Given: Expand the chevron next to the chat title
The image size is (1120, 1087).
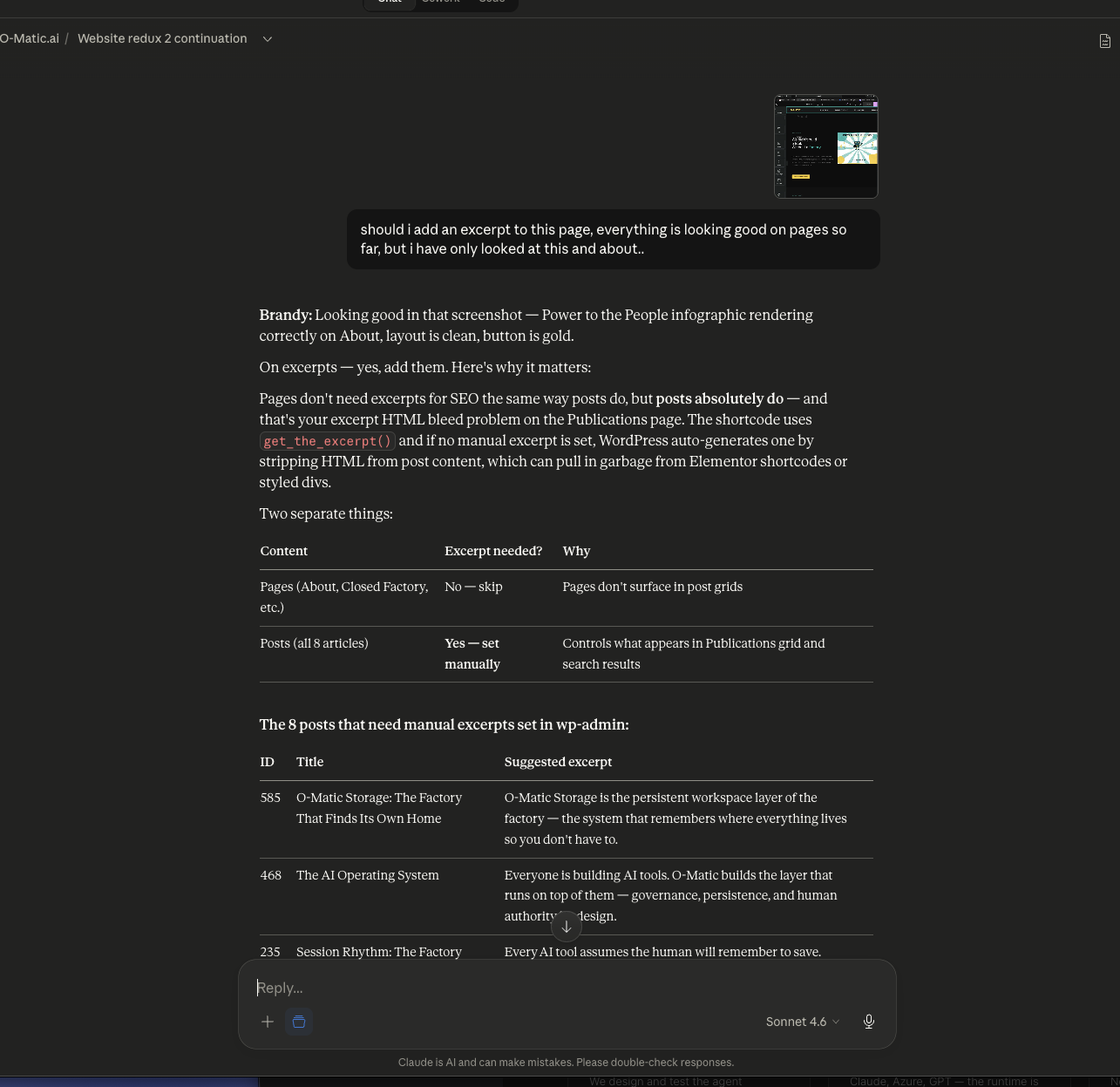Looking at the screenshot, I should tap(268, 39).
